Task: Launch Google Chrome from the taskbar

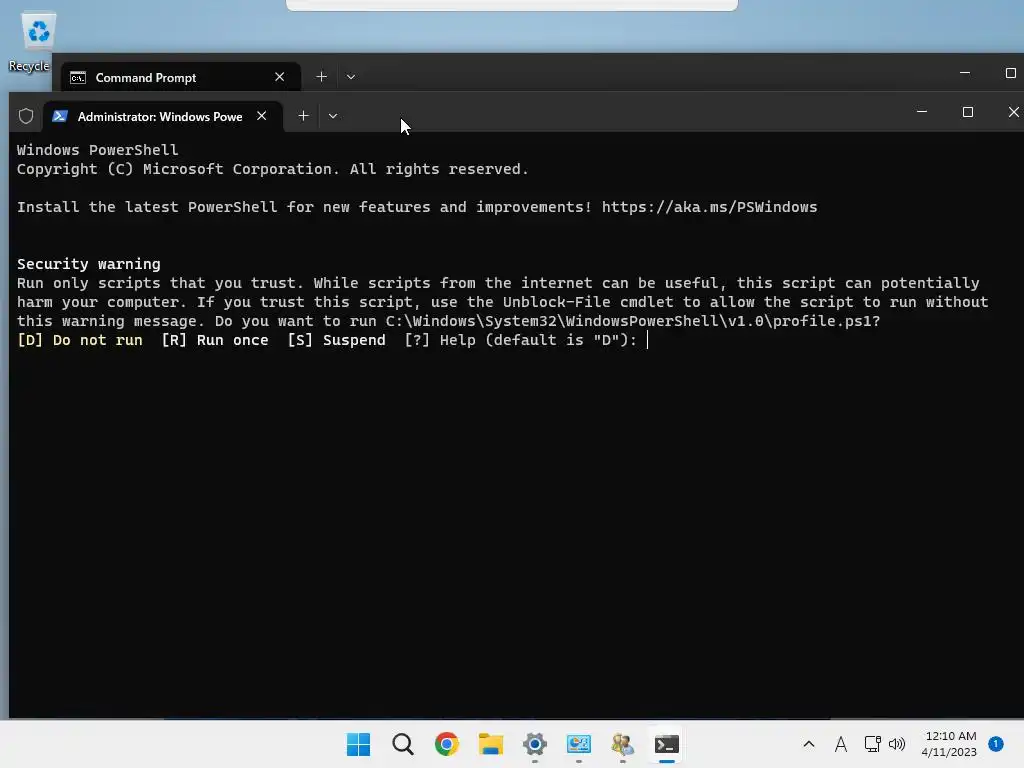Action: tap(447, 744)
